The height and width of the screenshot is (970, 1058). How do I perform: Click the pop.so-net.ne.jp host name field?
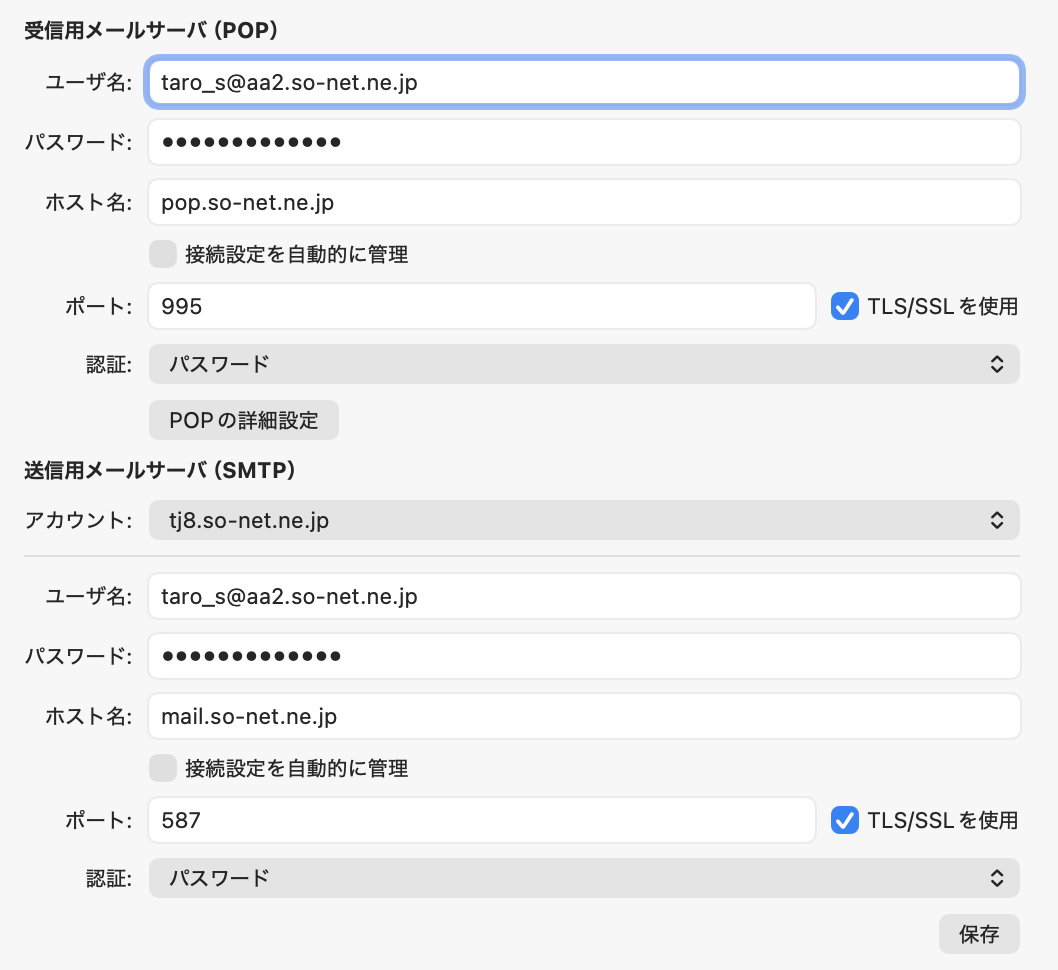pyautogui.click(x=584, y=202)
